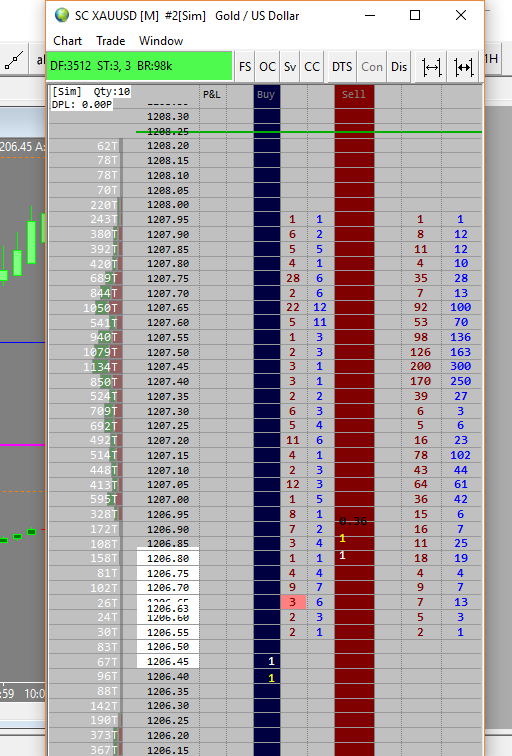Click the compress column width arrows icon
This screenshot has height=756, width=512.
click(463, 67)
